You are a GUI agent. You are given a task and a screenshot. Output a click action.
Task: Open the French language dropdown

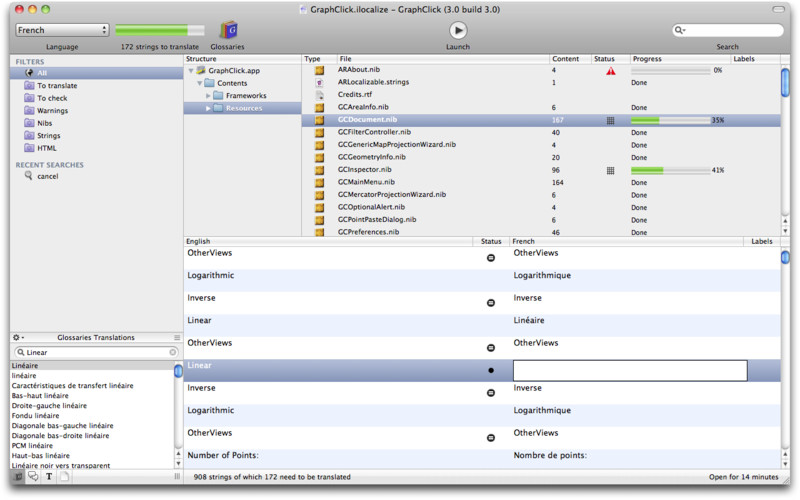pyautogui.click(x=62, y=30)
